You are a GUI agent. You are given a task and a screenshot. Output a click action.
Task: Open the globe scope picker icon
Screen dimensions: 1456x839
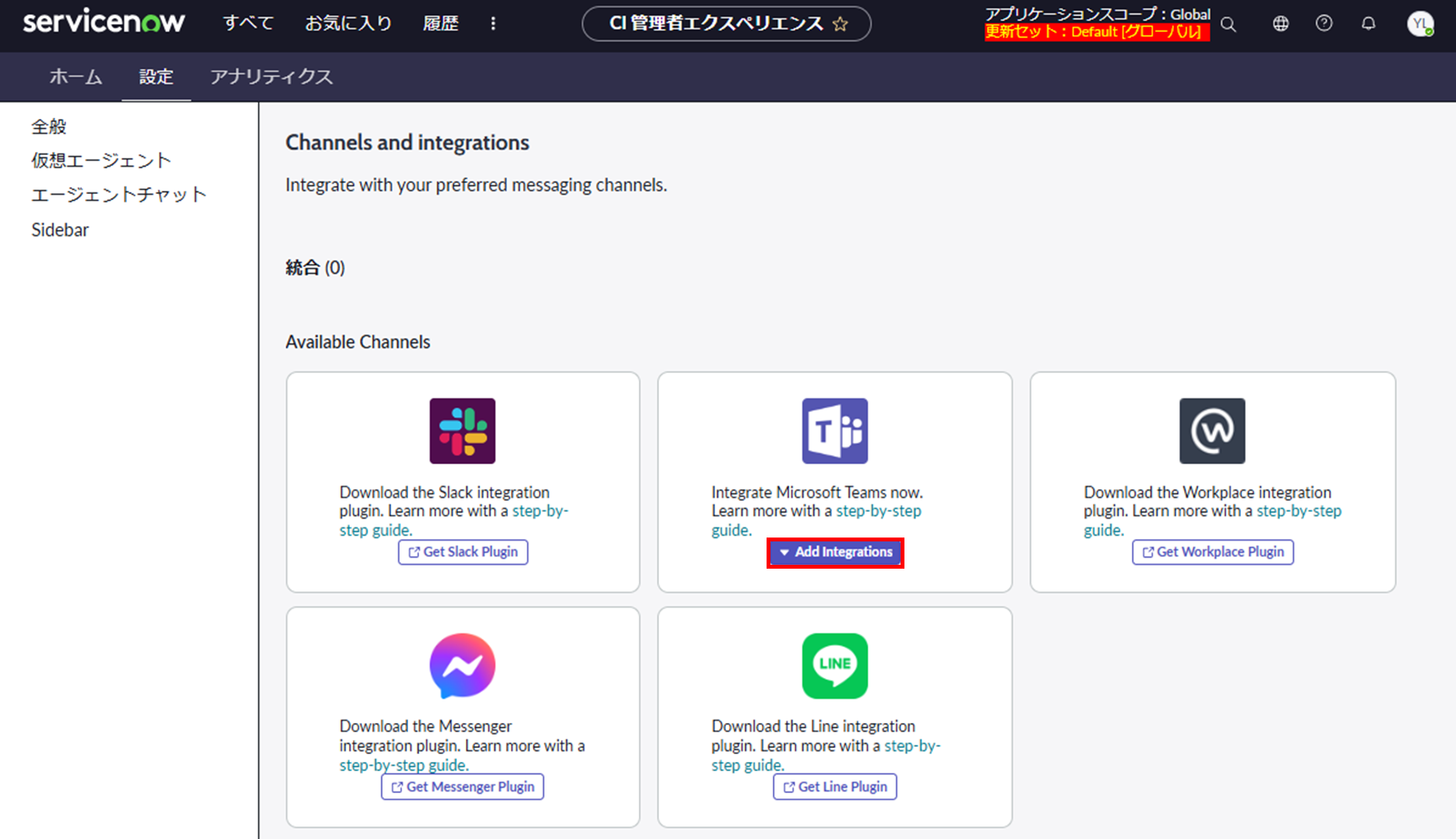[1281, 24]
